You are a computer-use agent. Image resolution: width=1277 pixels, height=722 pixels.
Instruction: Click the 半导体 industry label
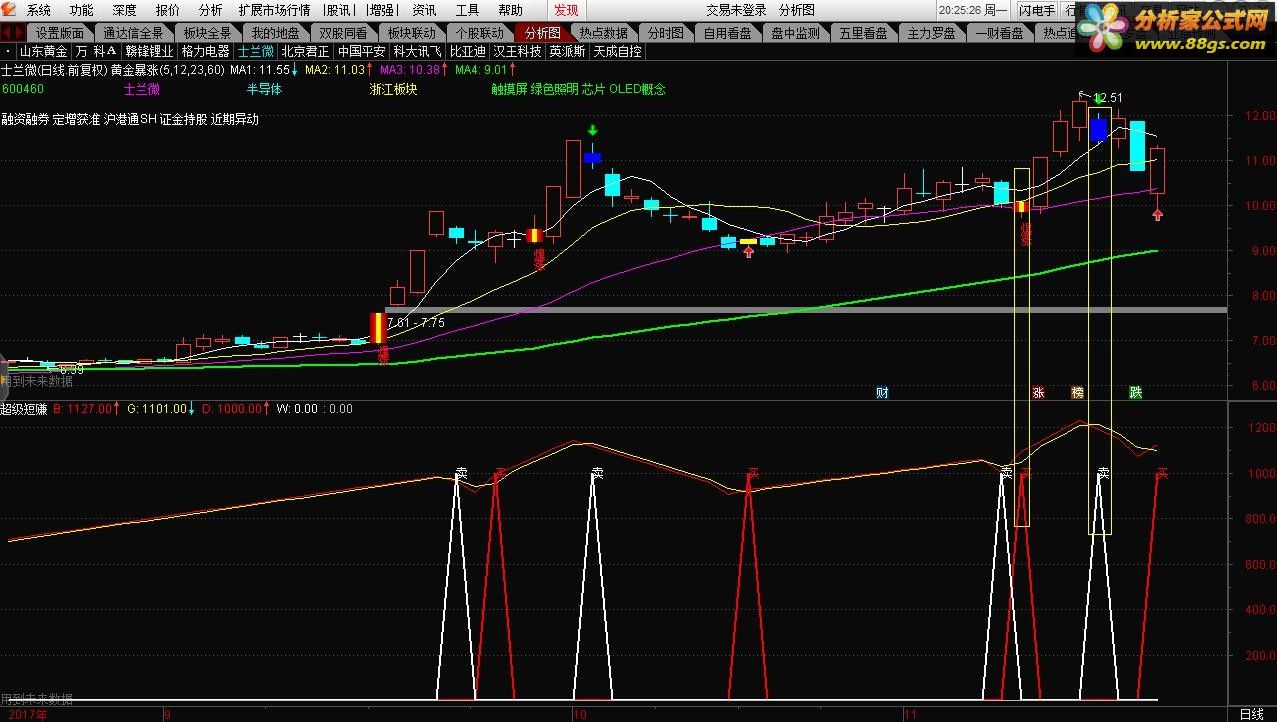click(x=264, y=89)
